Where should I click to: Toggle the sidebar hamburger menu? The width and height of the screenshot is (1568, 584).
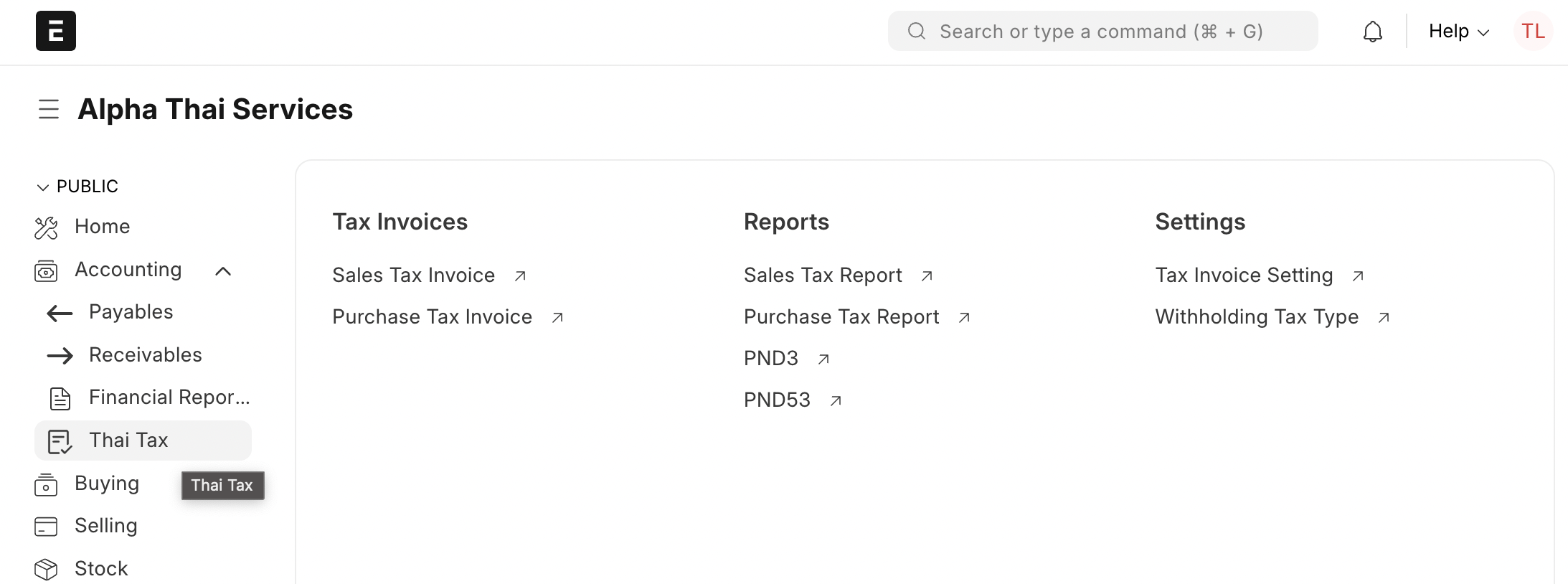(49, 109)
